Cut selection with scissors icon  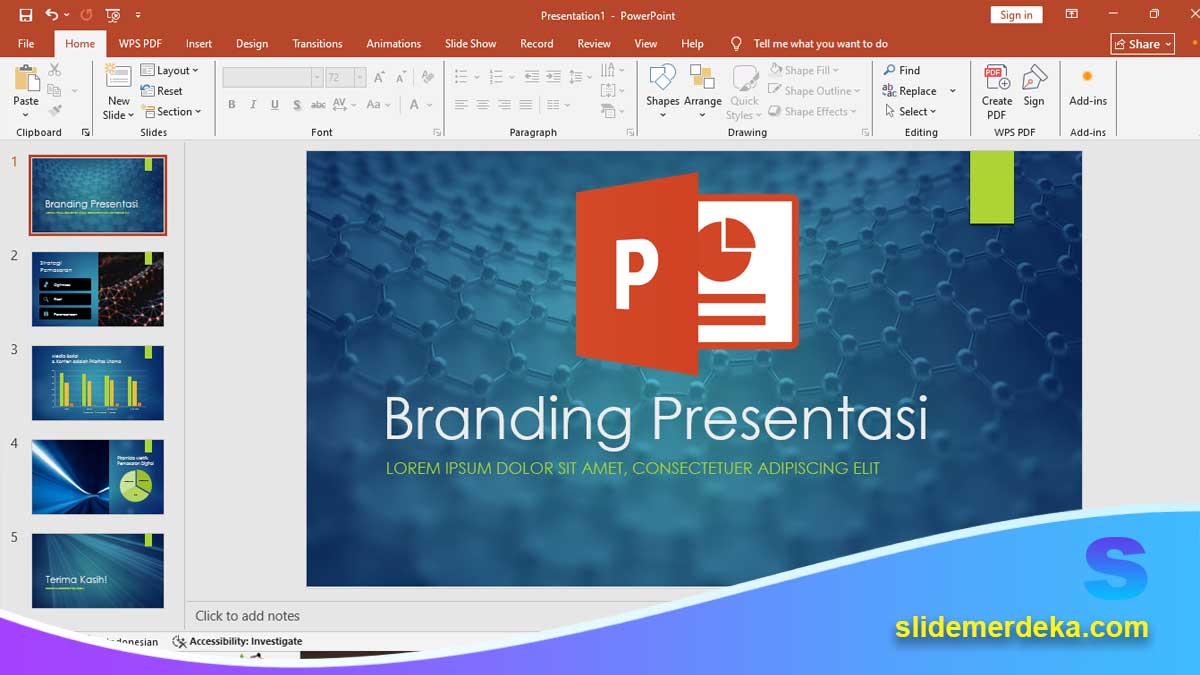click(55, 69)
